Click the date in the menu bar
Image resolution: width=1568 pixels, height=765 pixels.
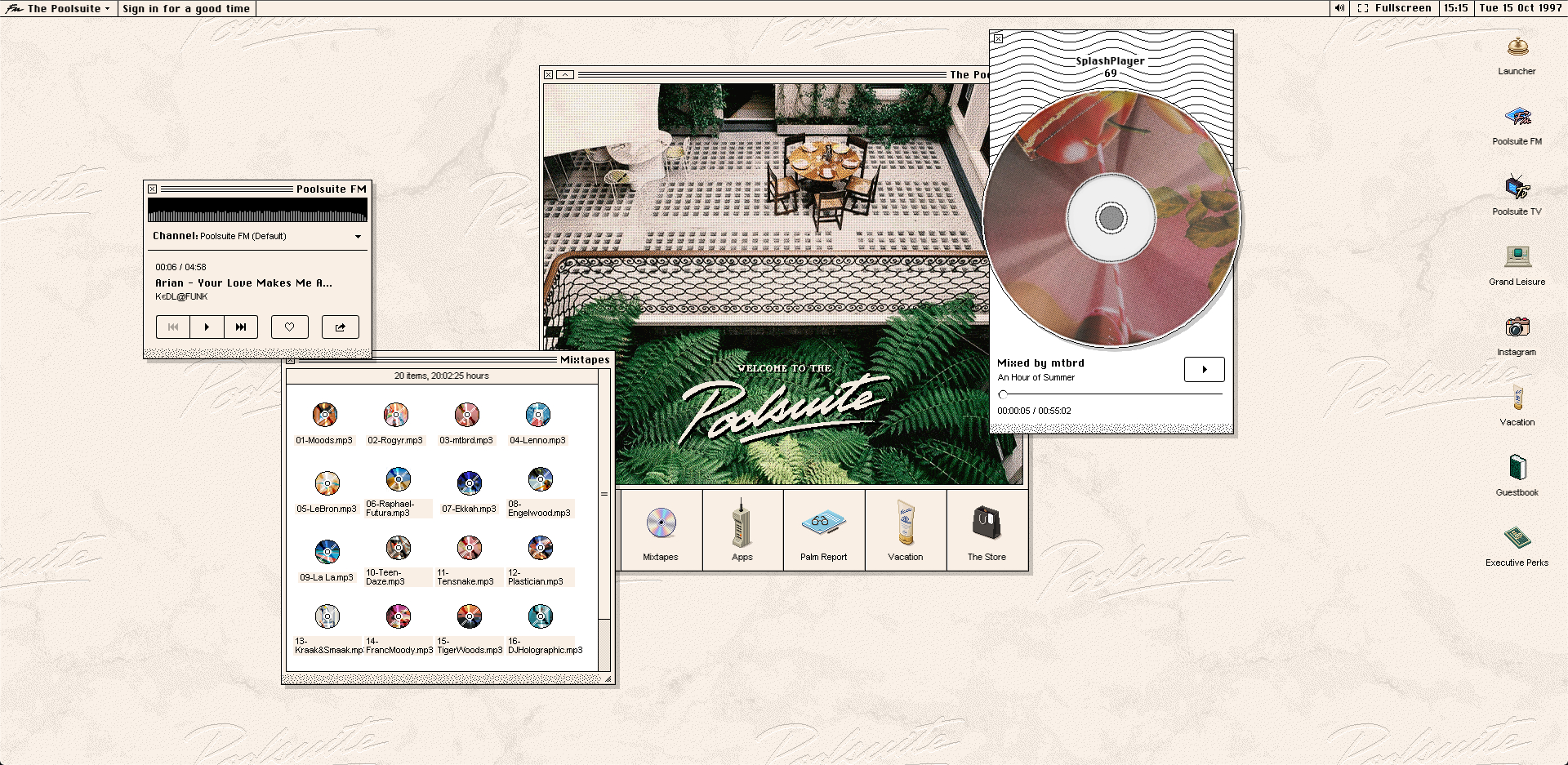click(1521, 8)
